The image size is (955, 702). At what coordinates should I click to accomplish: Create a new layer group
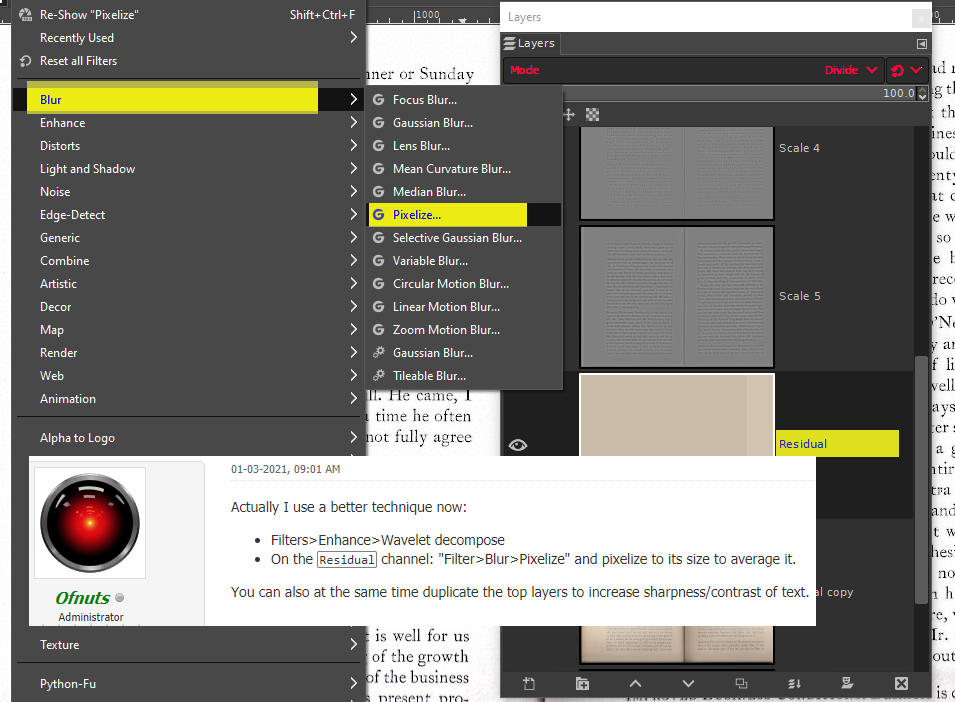(582, 684)
